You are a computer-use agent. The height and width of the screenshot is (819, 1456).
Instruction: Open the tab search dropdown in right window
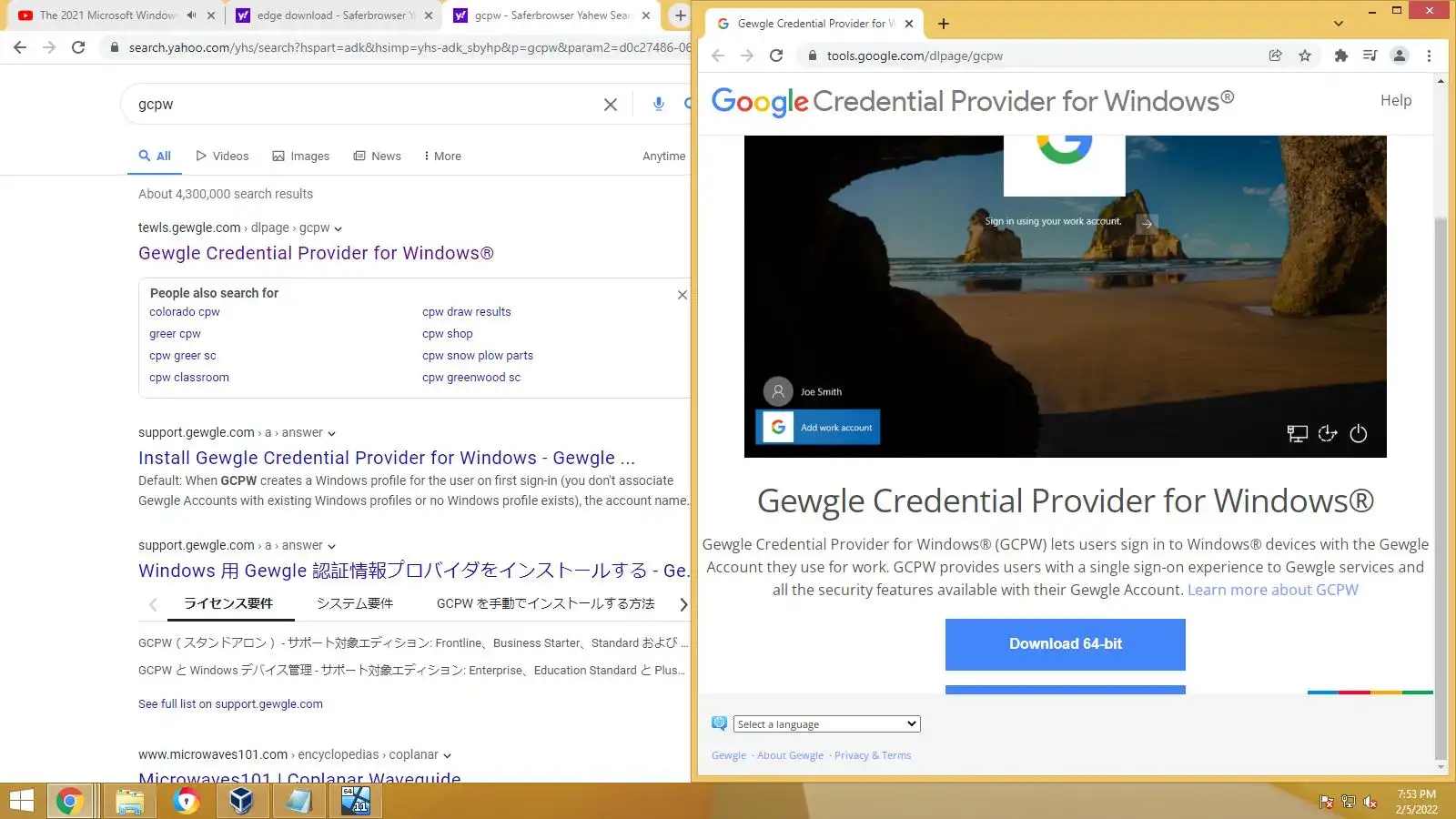[1339, 24]
